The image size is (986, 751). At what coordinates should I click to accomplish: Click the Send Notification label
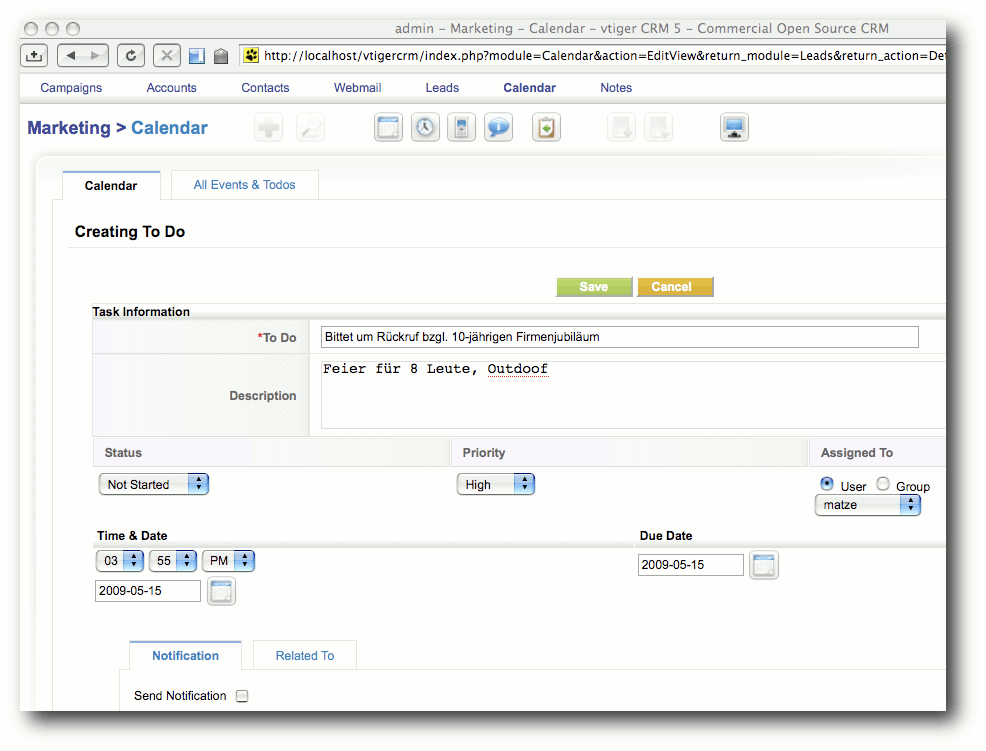point(180,696)
